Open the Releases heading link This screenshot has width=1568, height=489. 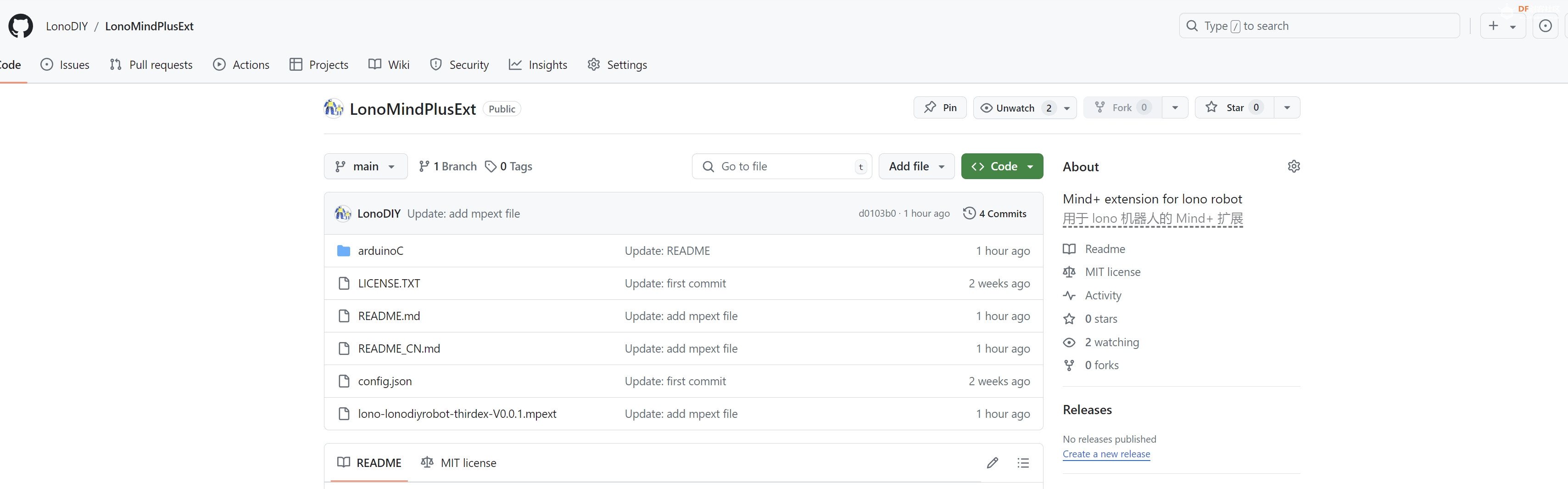pyautogui.click(x=1087, y=410)
